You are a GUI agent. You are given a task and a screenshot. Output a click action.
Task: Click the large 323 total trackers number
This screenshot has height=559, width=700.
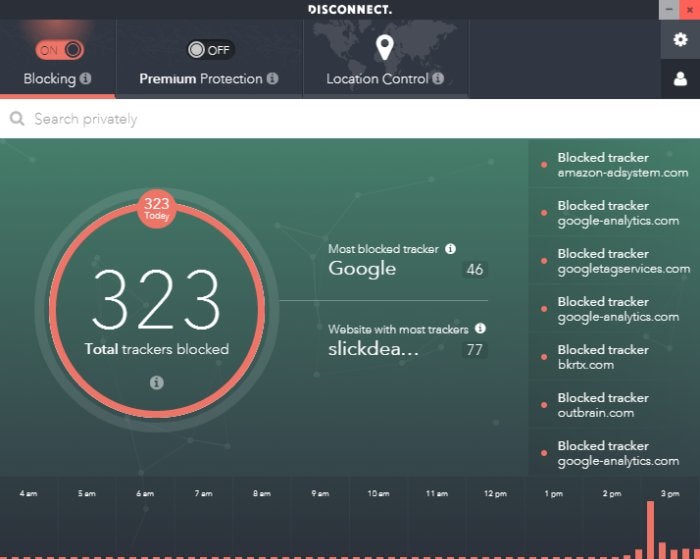156,300
